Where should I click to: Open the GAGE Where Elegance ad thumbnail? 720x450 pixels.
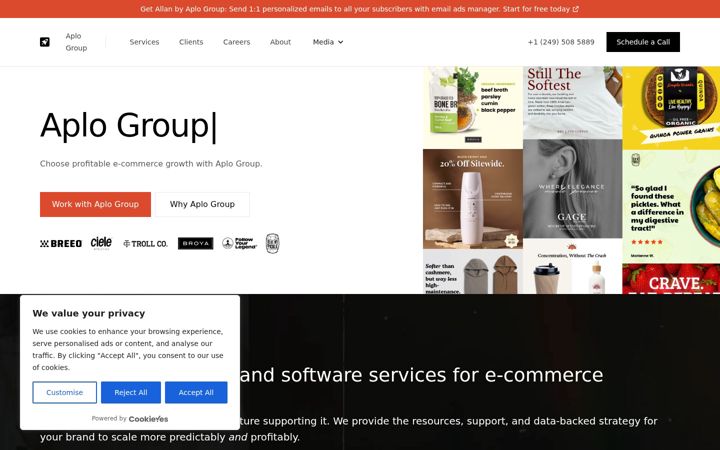click(x=573, y=189)
